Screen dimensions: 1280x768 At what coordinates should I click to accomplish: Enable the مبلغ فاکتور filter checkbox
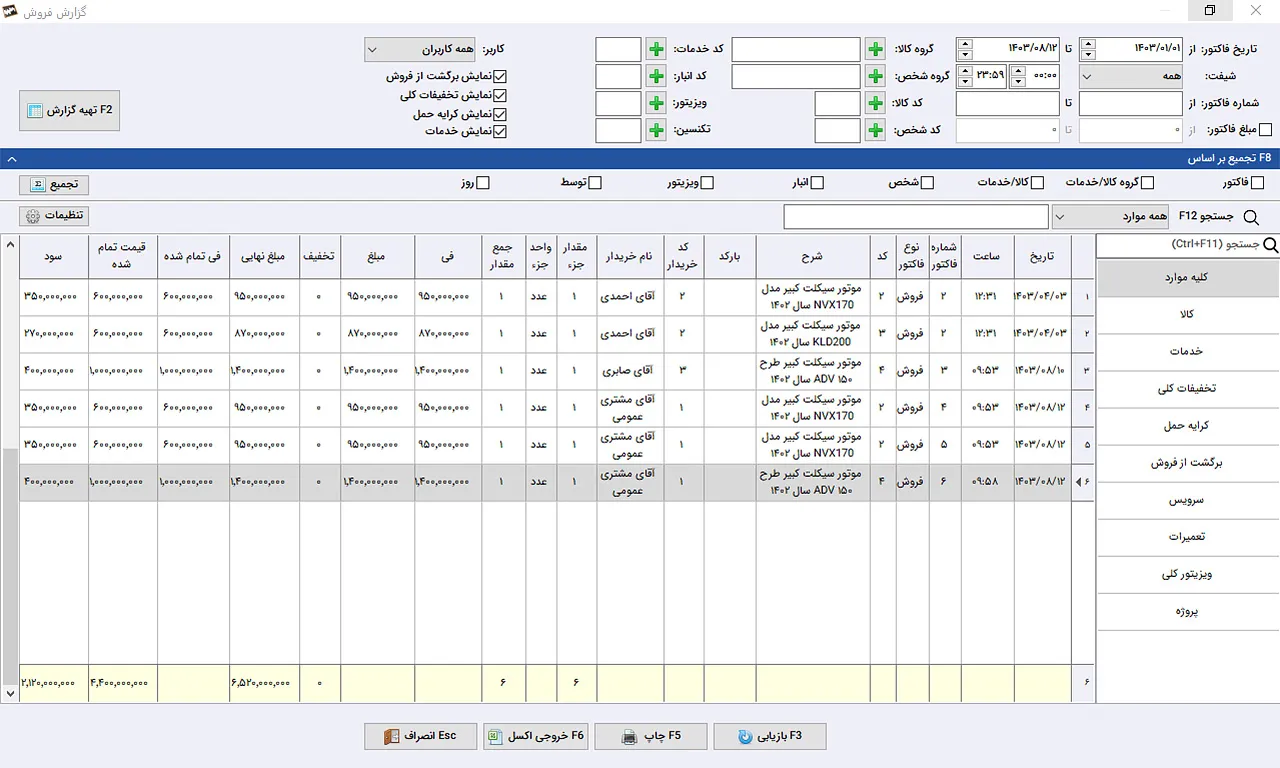(x=1266, y=130)
